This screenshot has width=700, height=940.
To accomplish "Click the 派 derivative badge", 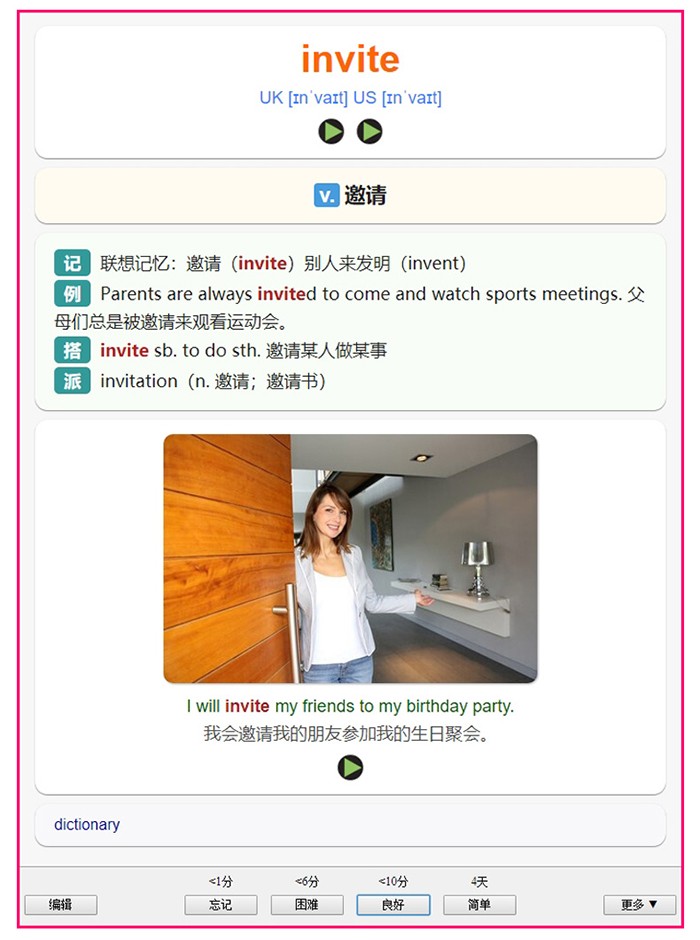I will point(72,381).
